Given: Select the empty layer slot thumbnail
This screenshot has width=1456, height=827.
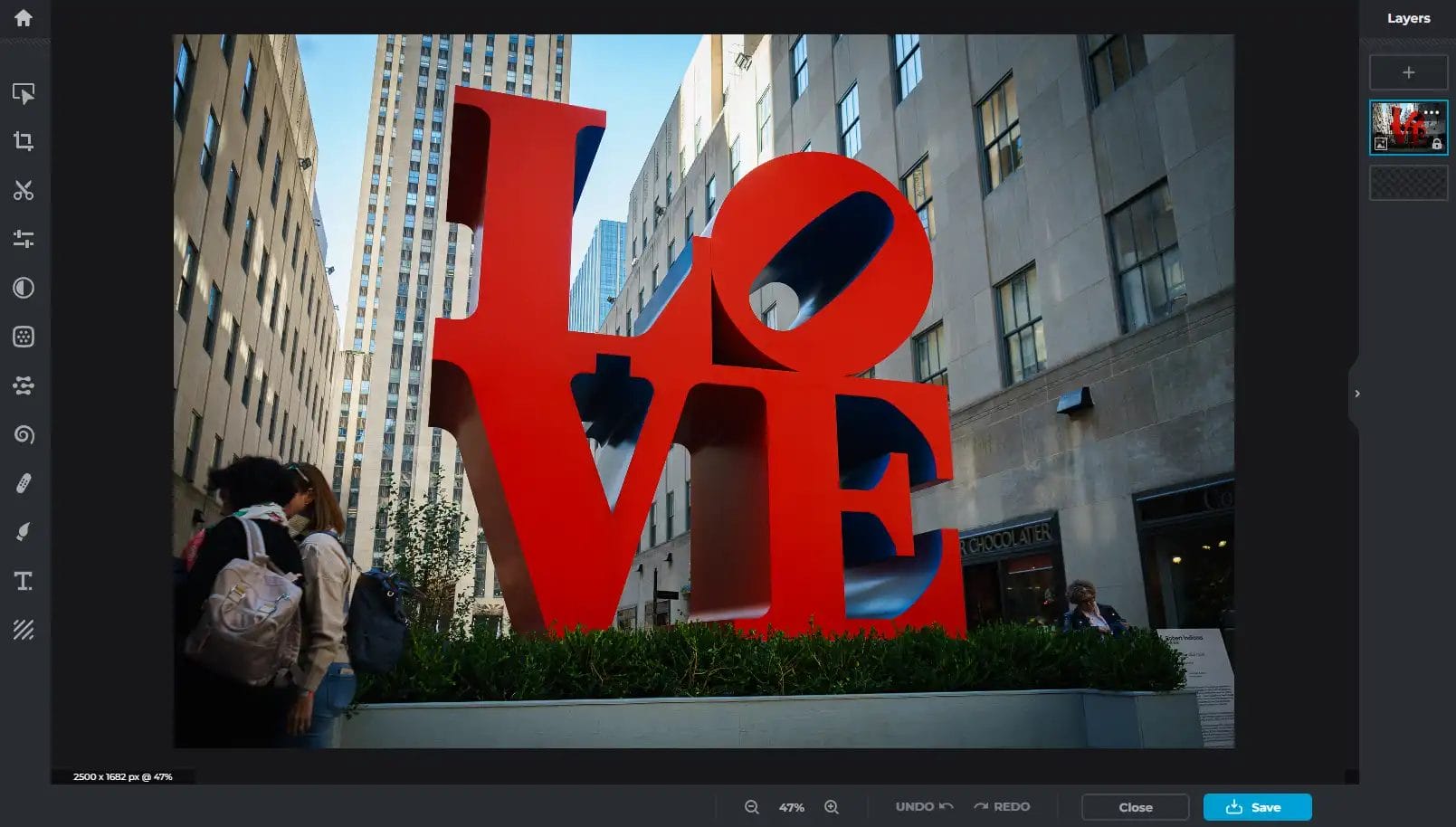Looking at the screenshot, I should pos(1408,183).
